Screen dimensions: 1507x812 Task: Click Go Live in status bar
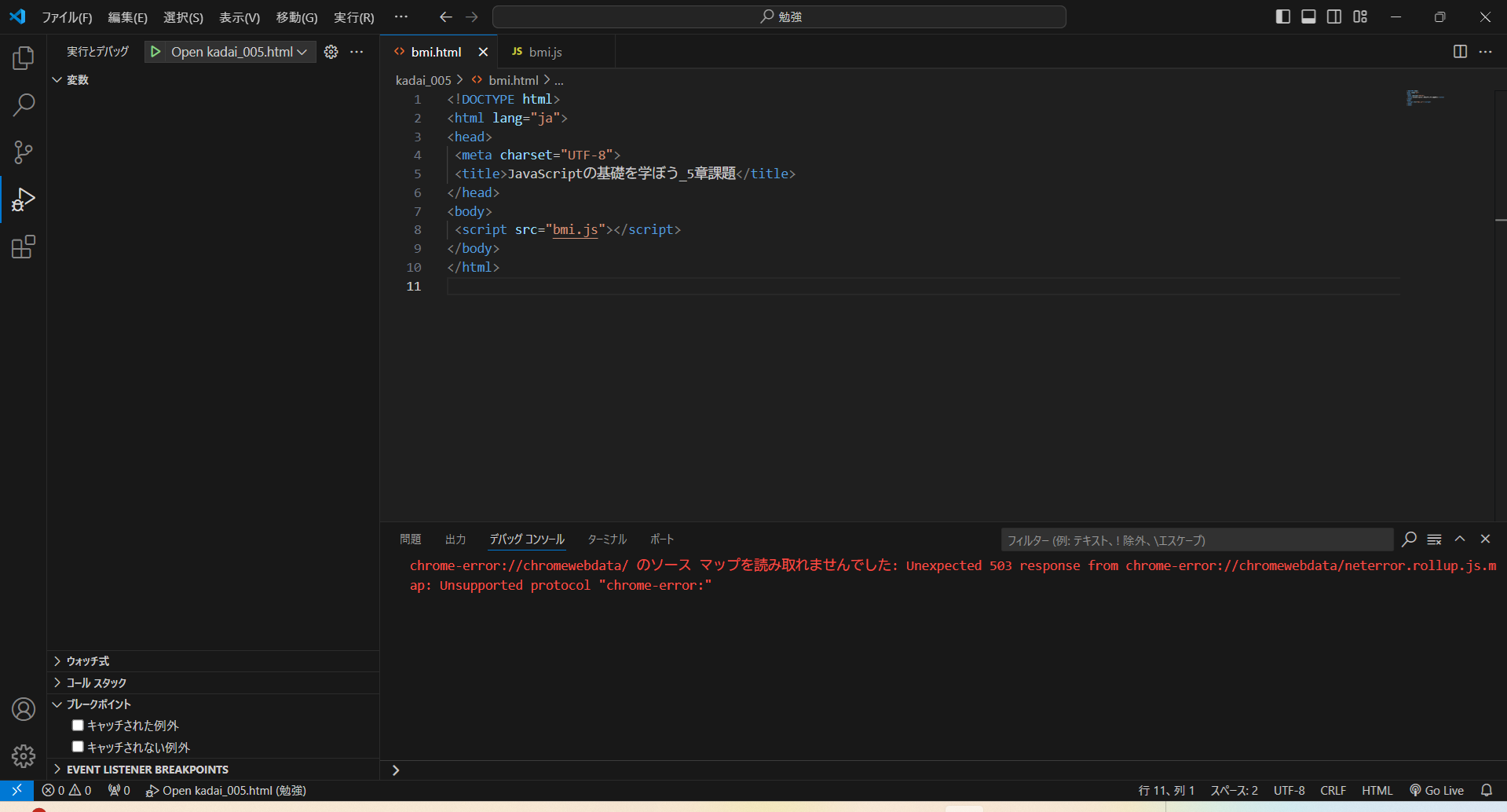pos(1436,790)
